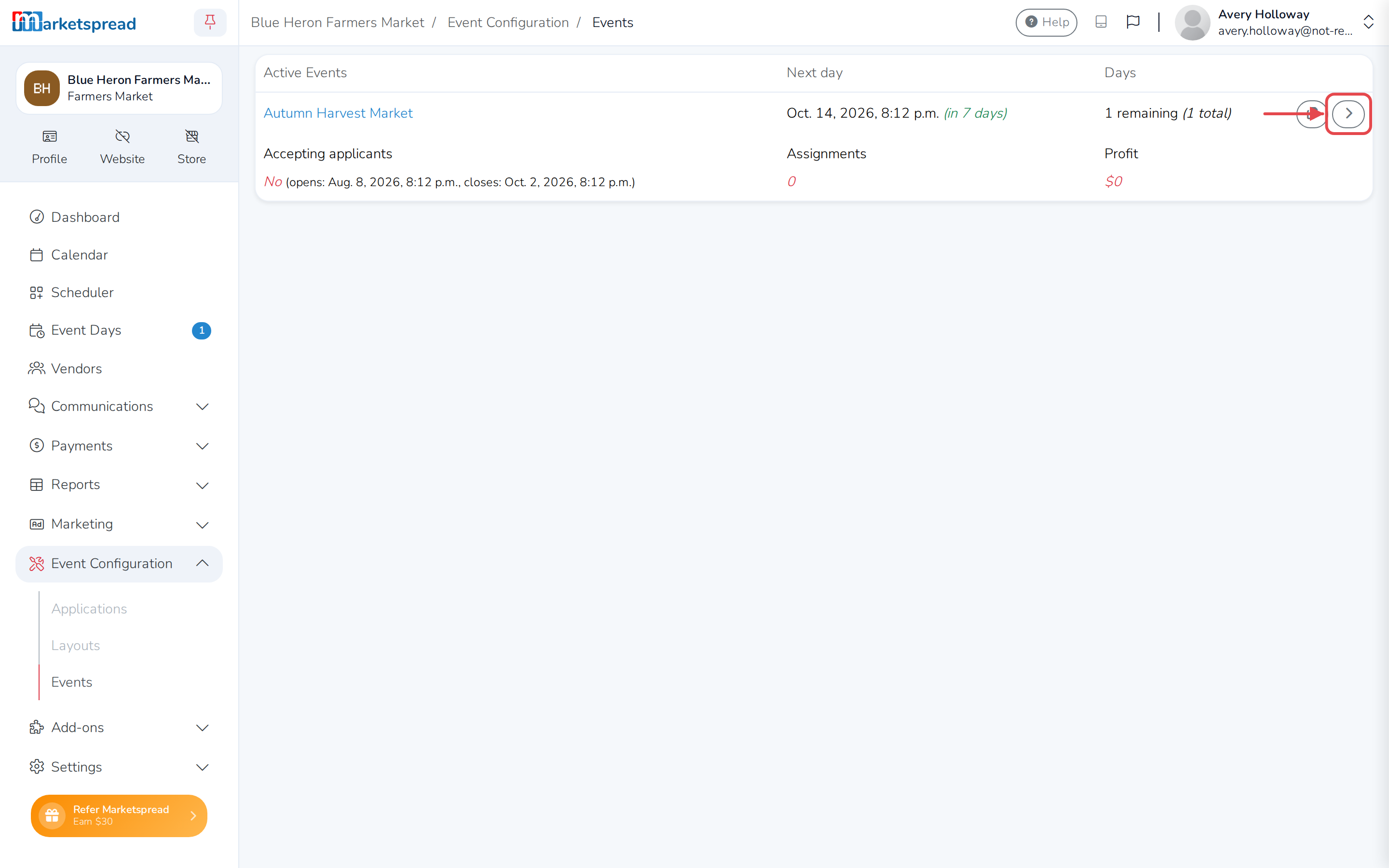Click Event Configuration breadcrumb

click(x=508, y=22)
